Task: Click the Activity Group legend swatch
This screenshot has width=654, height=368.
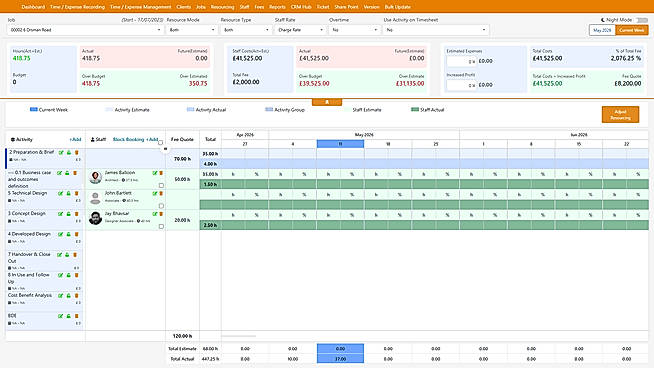Action: [269, 110]
